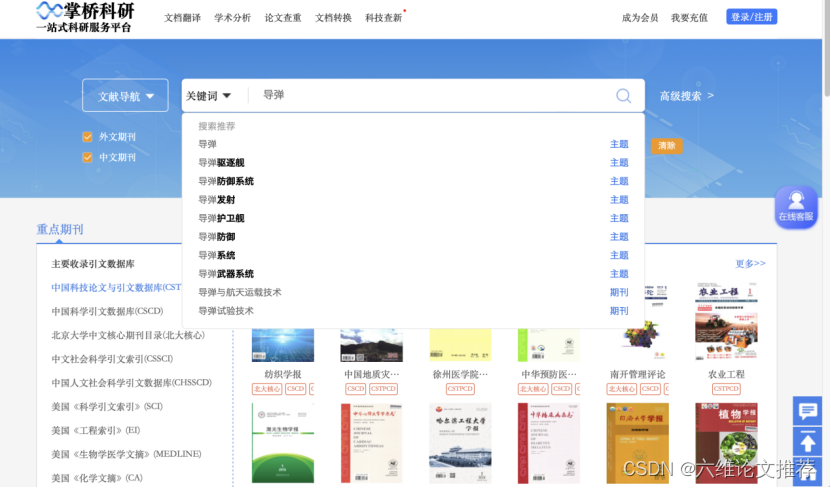
Task: Click the 掌桥科研 site logo
Action: (x=85, y=17)
